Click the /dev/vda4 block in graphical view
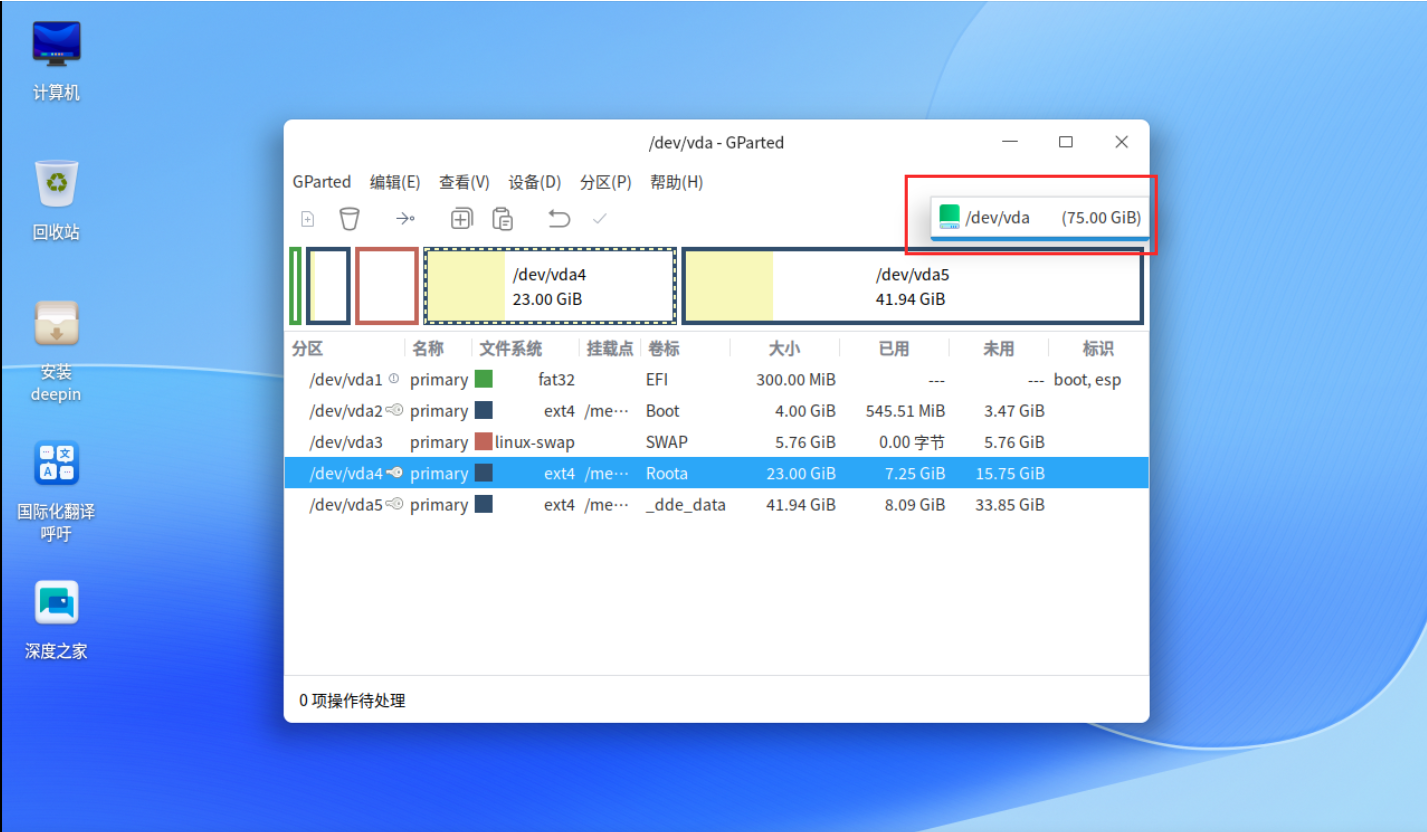Screen dimensions: 1427x832 click(x=549, y=286)
